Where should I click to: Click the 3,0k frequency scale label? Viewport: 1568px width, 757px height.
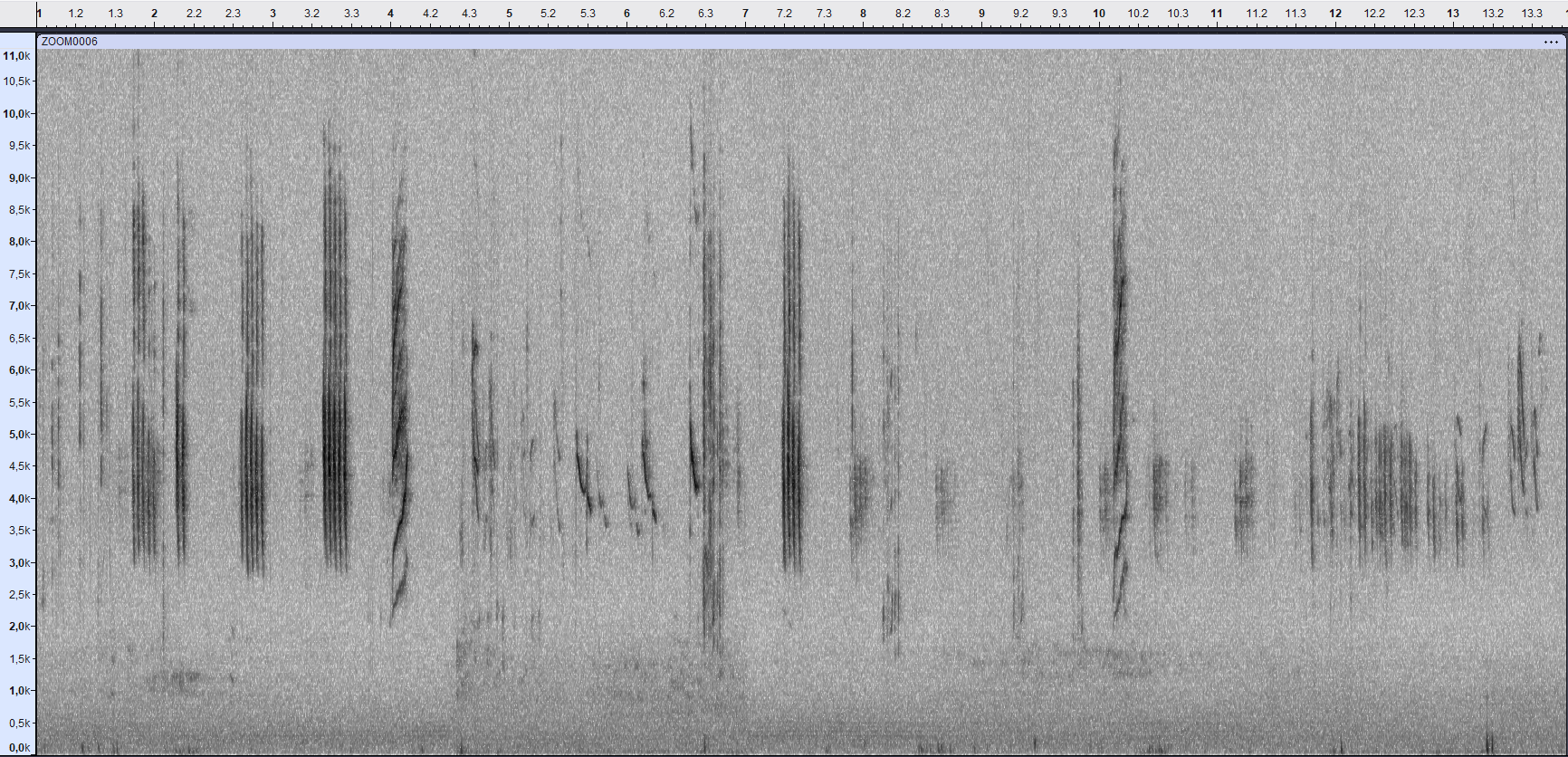(x=19, y=563)
